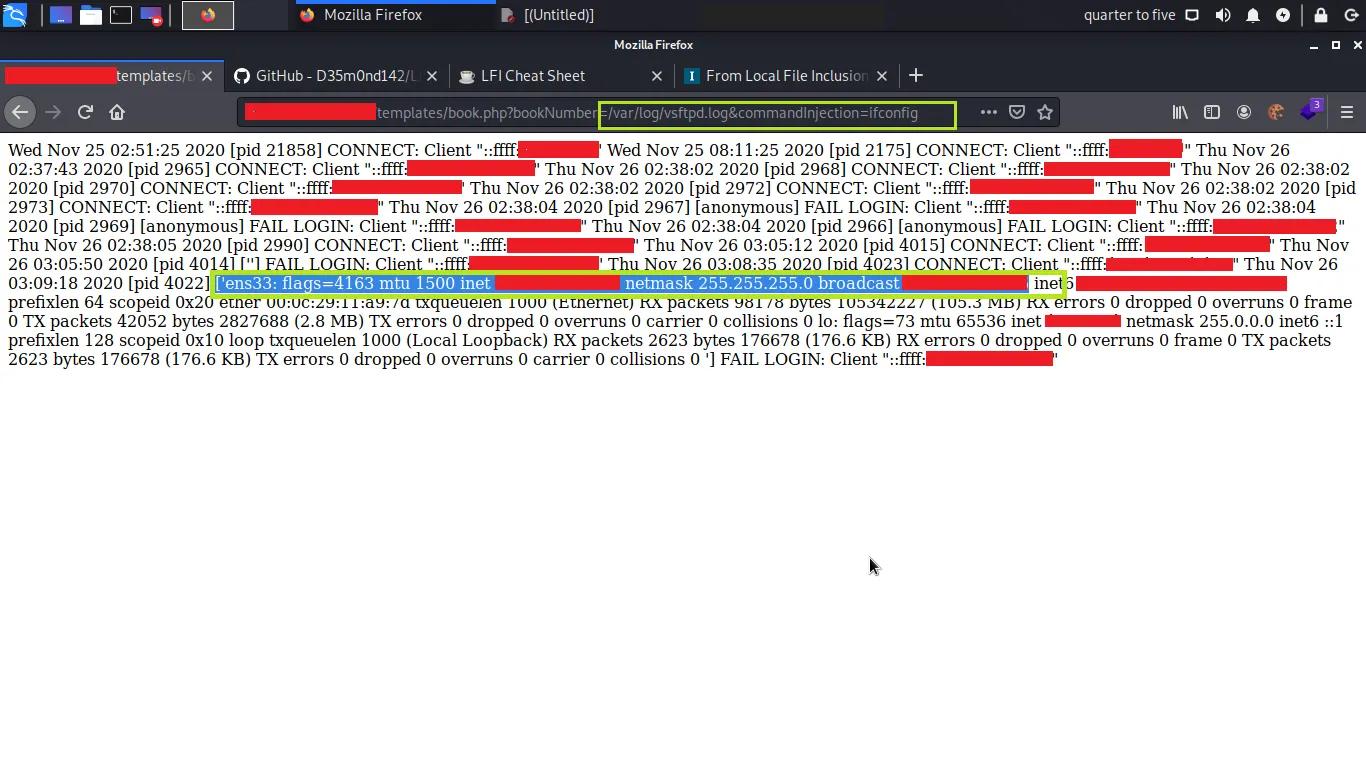Image resolution: width=1366 pixels, height=768 pixels.
Task: Open the cookie editor extension
Action: [1275, 113]
